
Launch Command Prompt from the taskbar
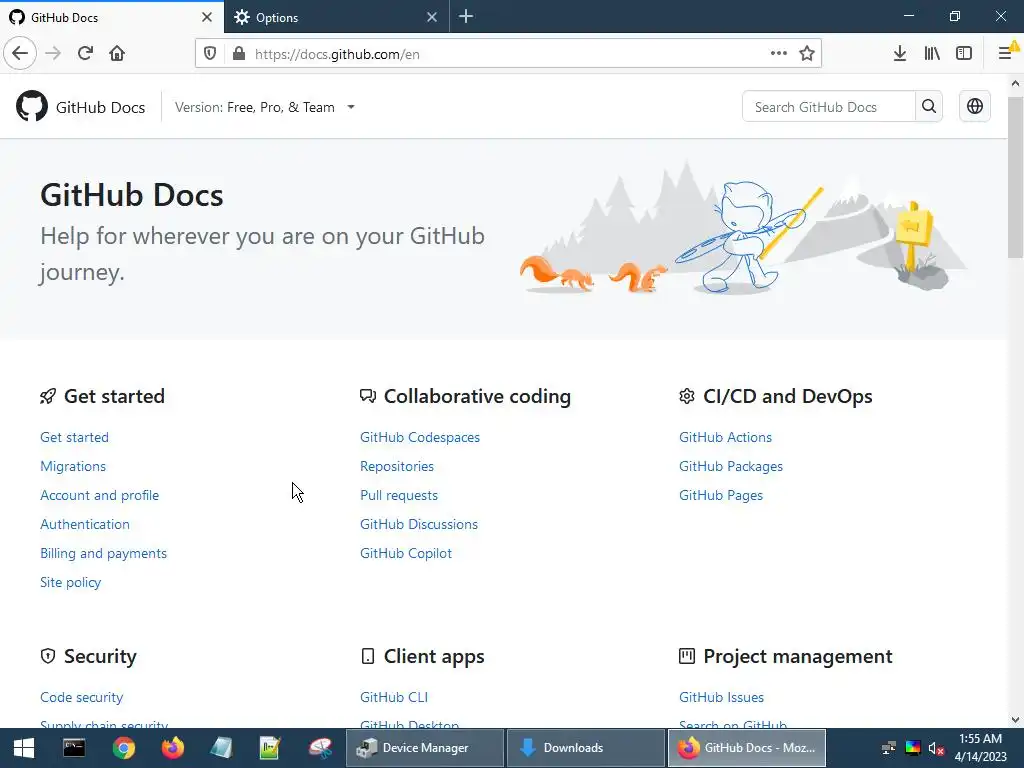click(x=74, y=748)
